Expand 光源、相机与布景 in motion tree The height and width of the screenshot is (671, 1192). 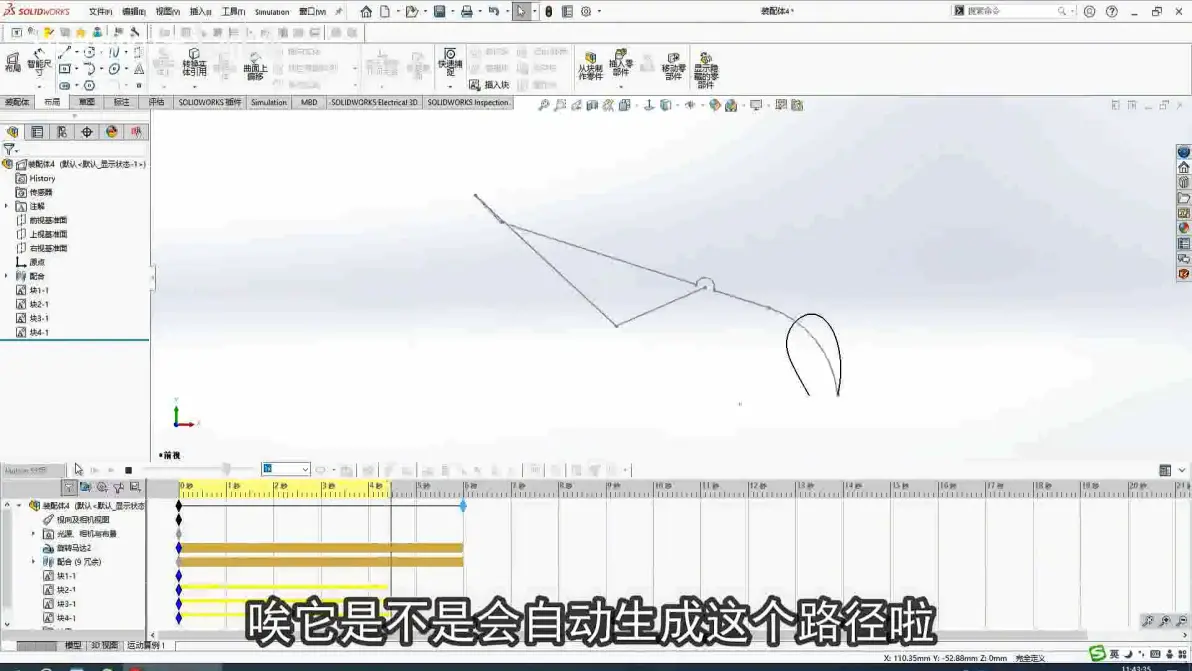point(33,533)
